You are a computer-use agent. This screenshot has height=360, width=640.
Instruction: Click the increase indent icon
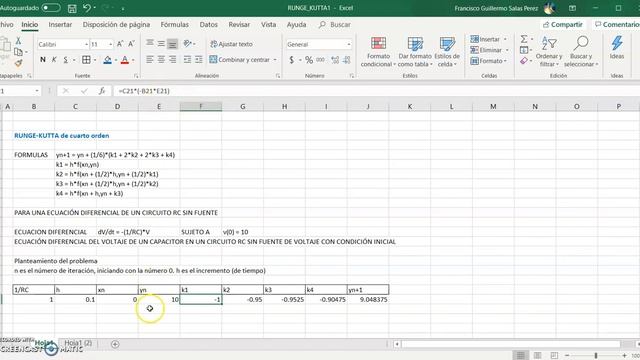click(x=199, y=60)
